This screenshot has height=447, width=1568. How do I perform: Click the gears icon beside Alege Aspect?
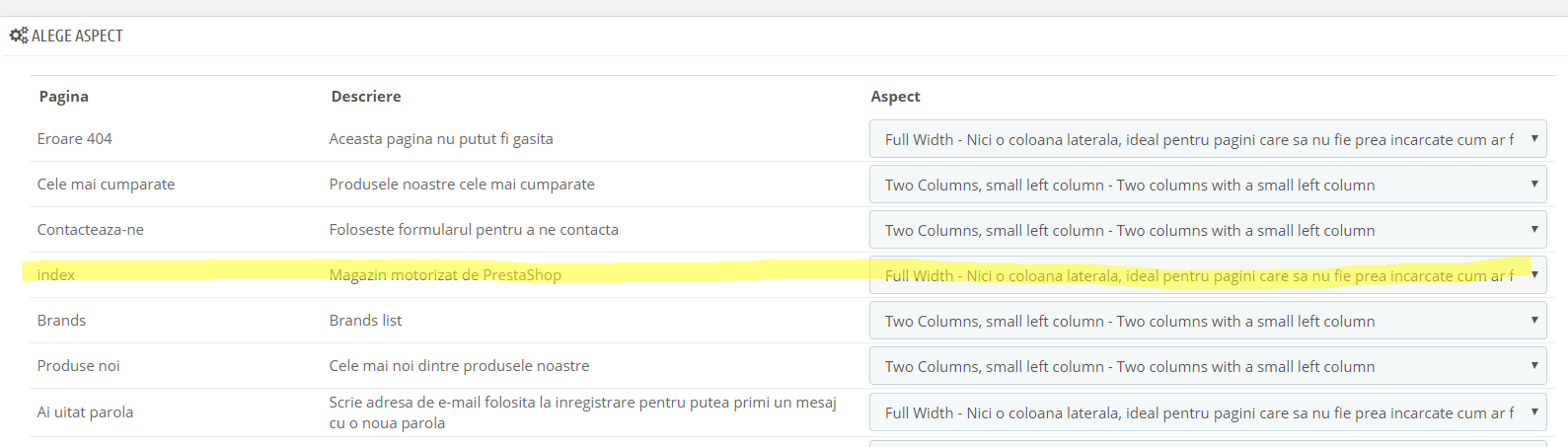(x=18, y=36)
